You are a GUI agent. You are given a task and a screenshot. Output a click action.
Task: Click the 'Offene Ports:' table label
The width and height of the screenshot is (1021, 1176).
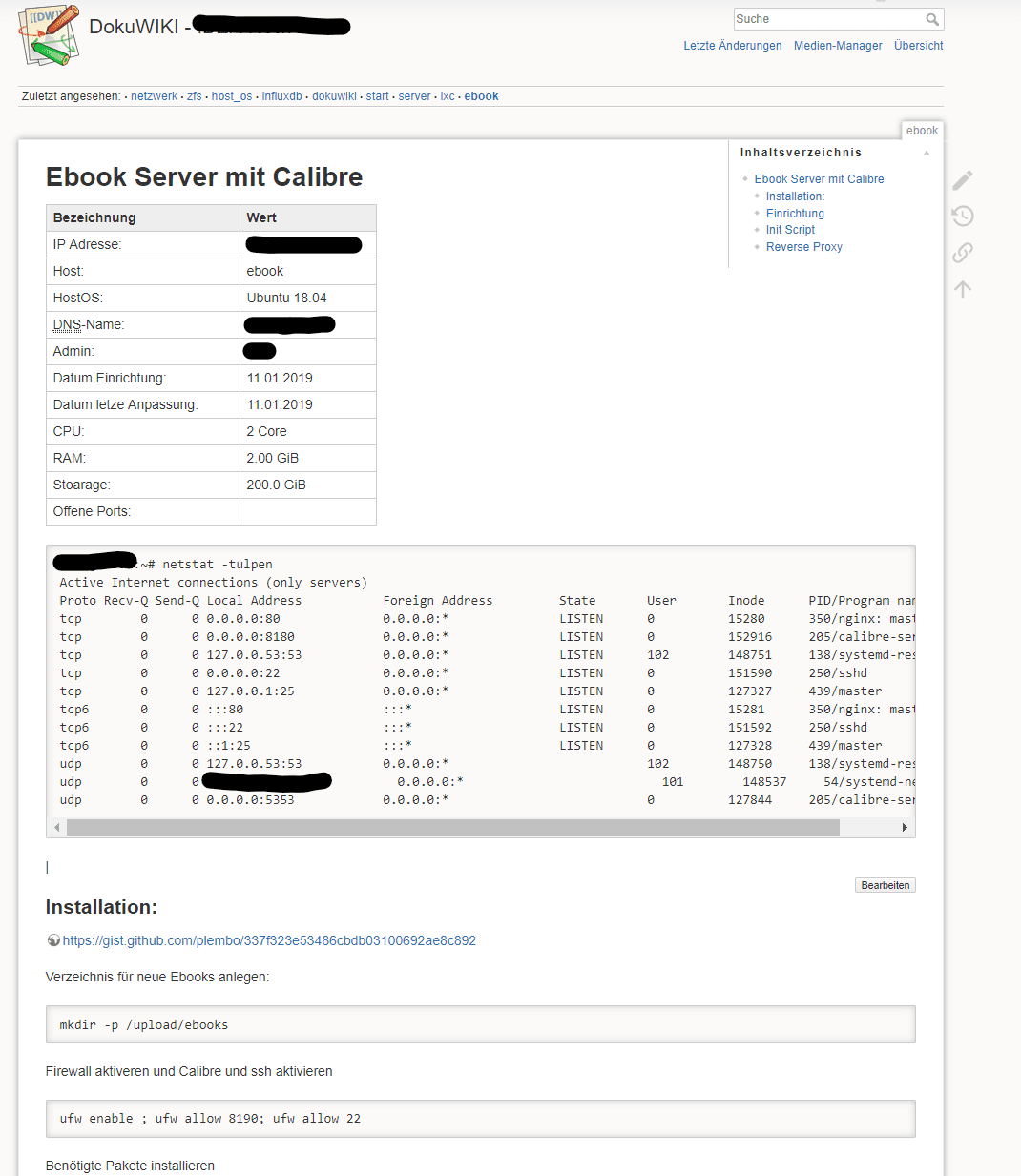(92, 511)
